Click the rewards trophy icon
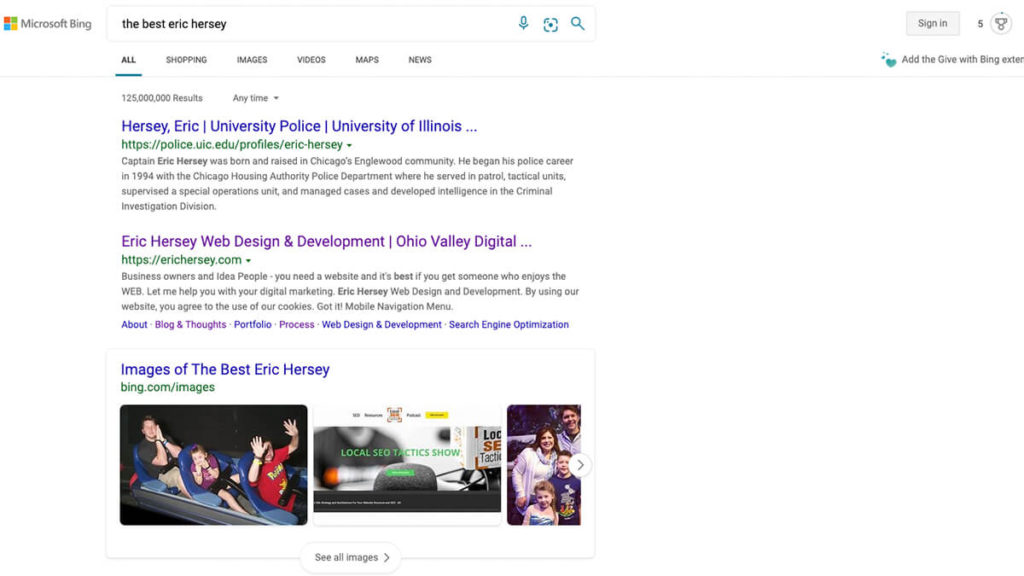The height and width of the screenshot is (576, 1024). [1001, 24]
